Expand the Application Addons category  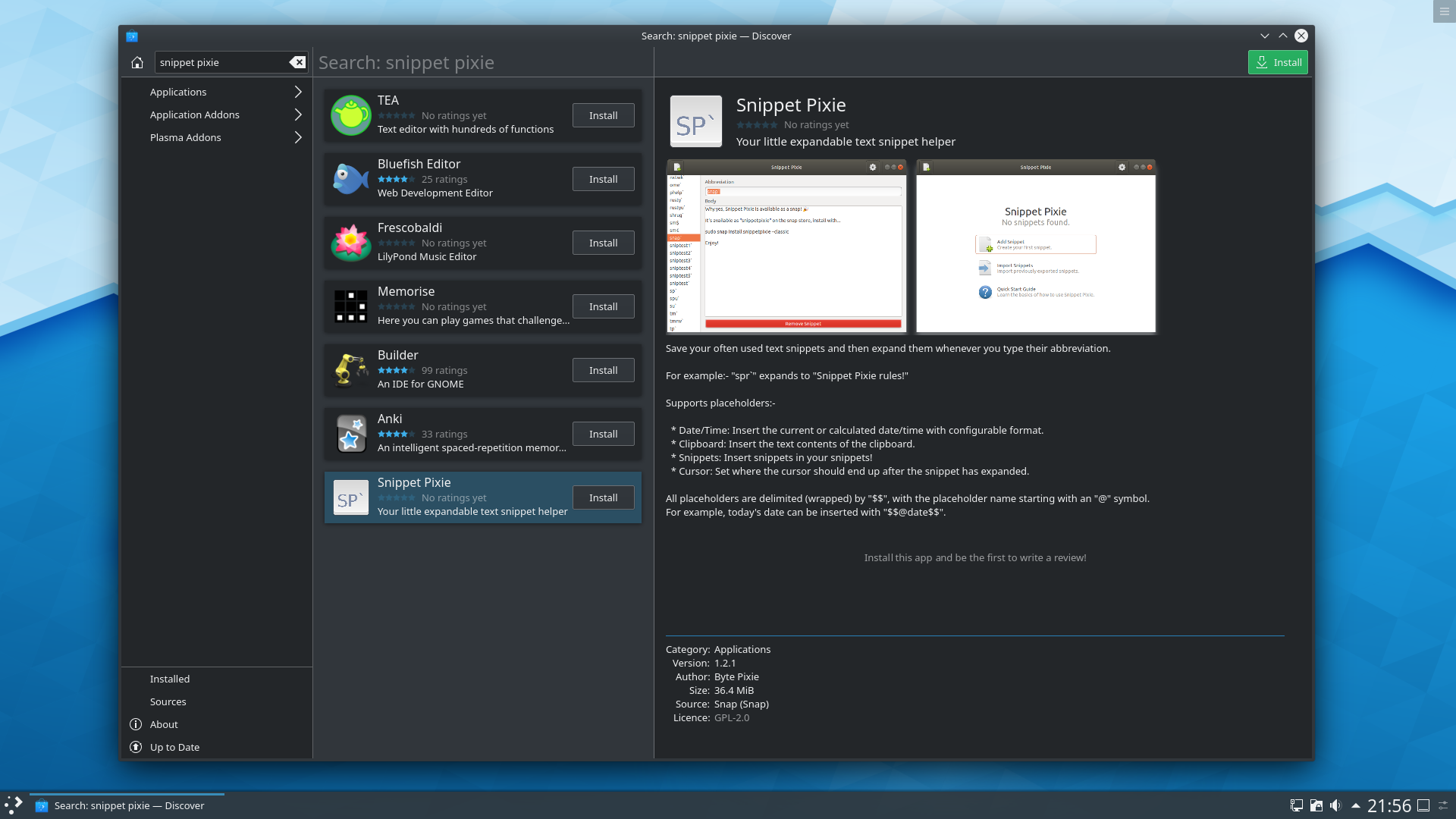point(298,115)
